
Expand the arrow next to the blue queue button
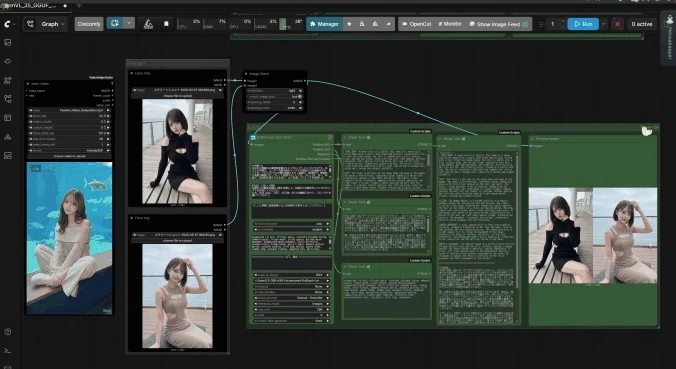point(129,23)
